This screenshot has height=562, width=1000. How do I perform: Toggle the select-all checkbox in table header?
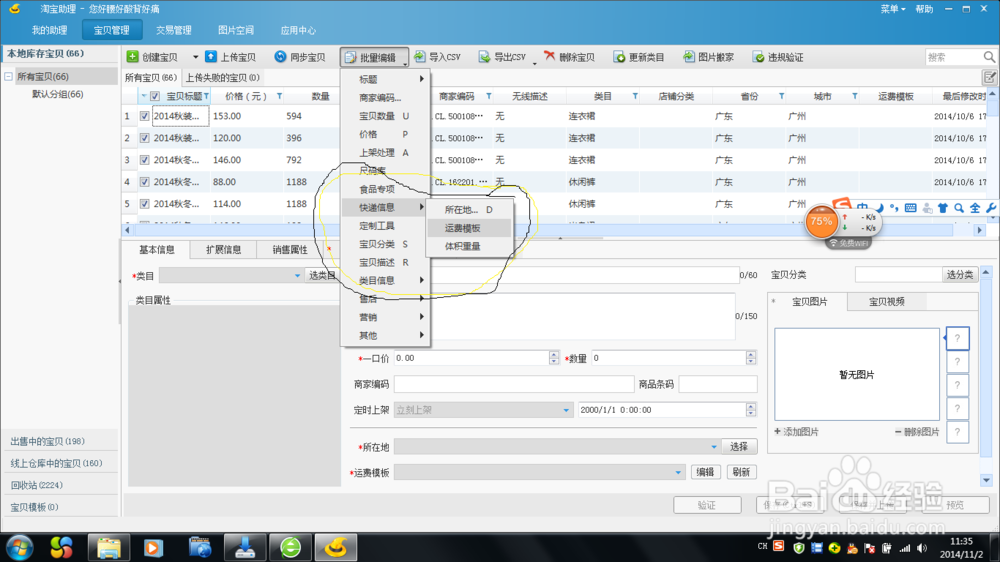pyautogui.click(x=155, y=96)
